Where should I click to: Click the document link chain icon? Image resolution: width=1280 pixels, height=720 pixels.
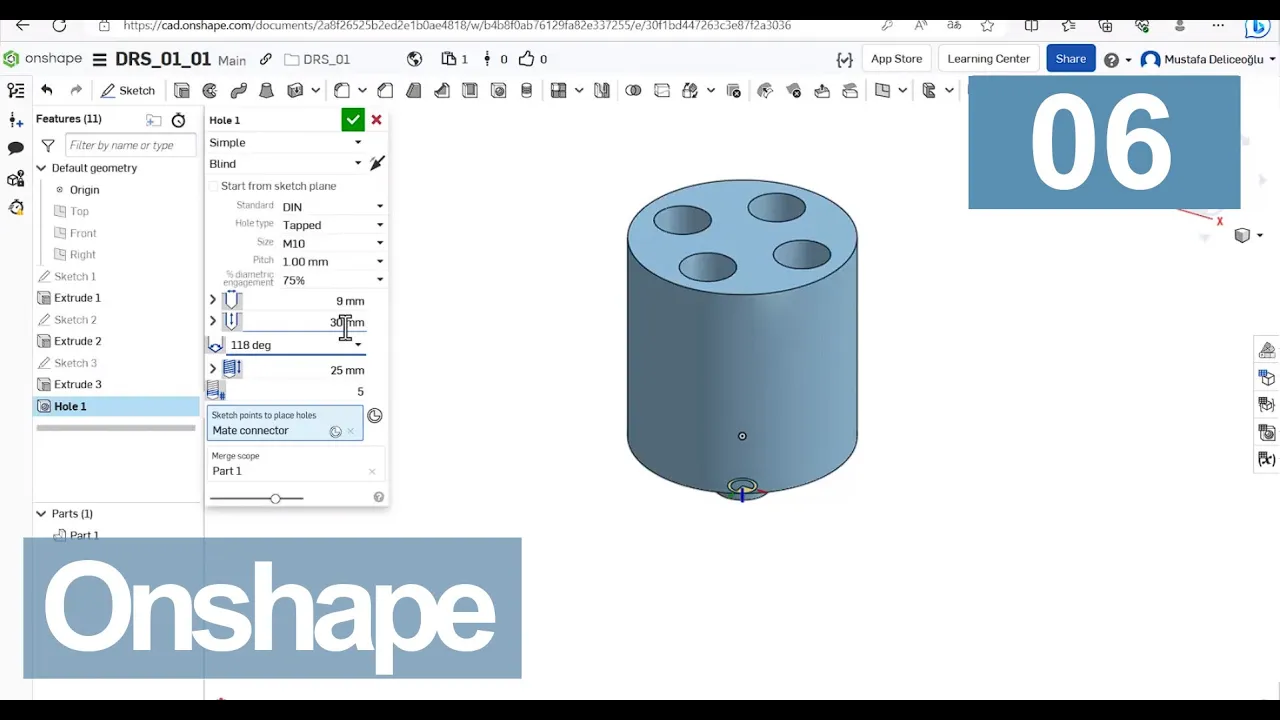[x=266, y=60]
